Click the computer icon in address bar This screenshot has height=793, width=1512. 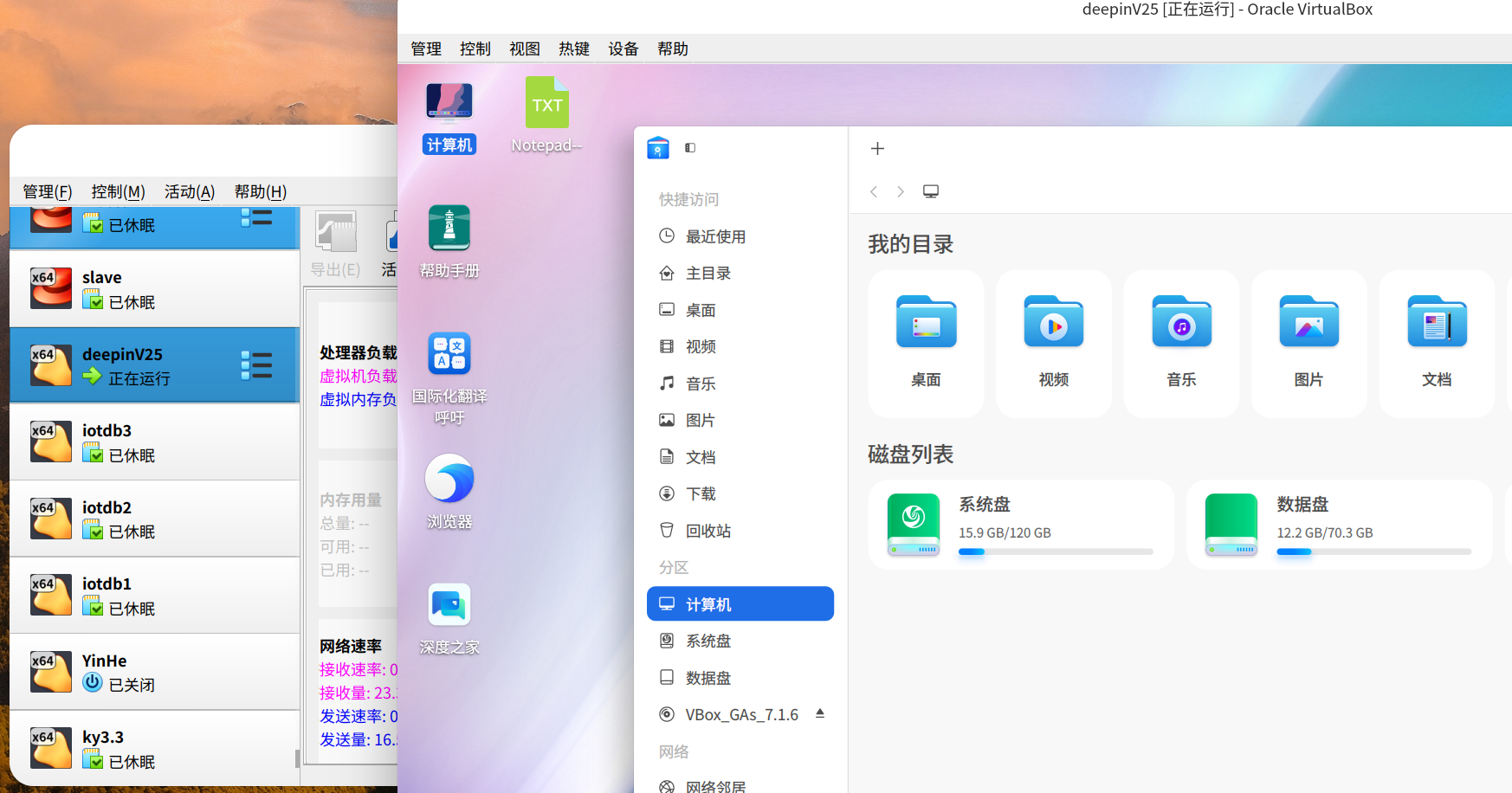click(931, 191)
